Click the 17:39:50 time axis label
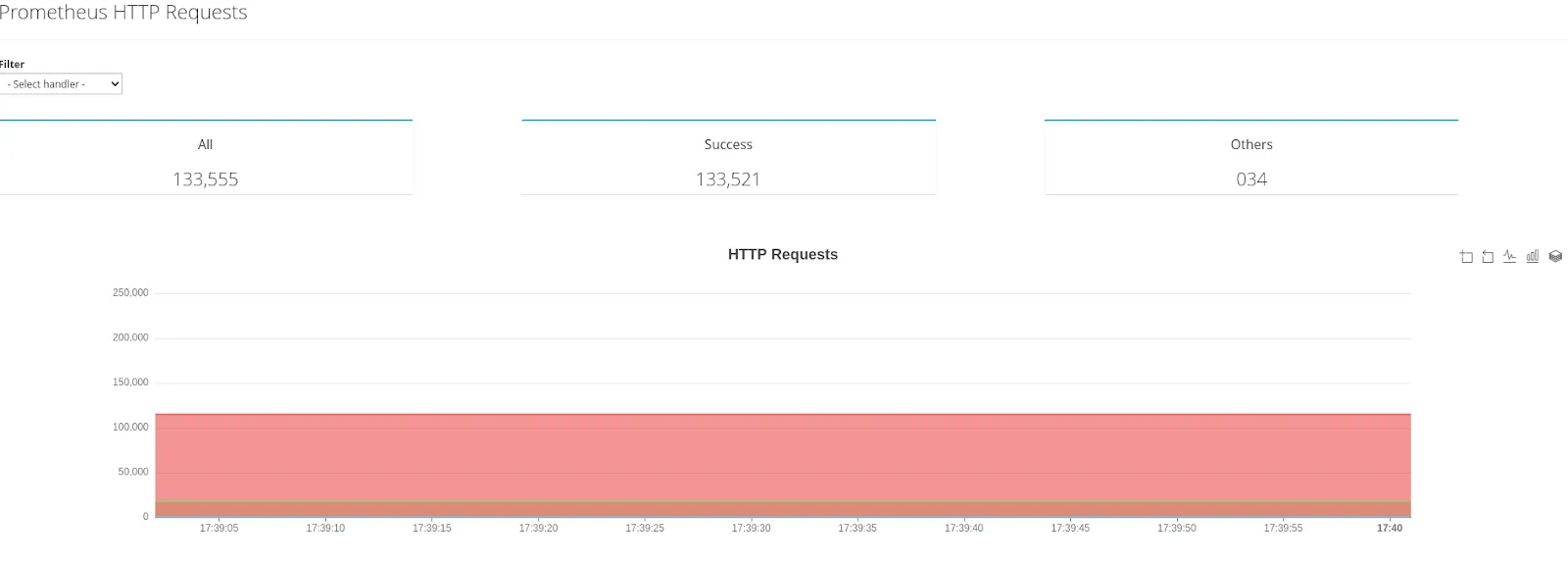 (x=1176, y=528)
